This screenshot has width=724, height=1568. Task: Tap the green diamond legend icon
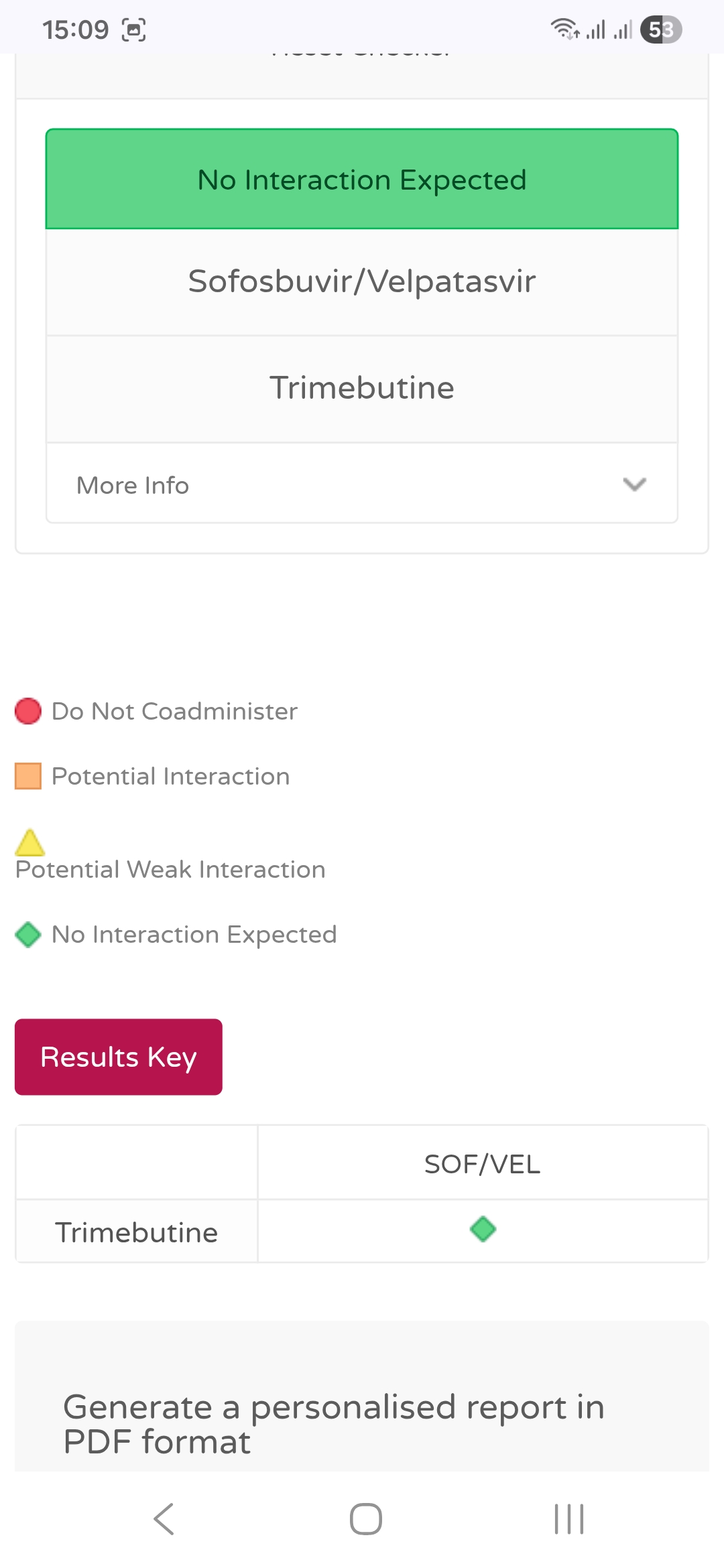point(28,935)
